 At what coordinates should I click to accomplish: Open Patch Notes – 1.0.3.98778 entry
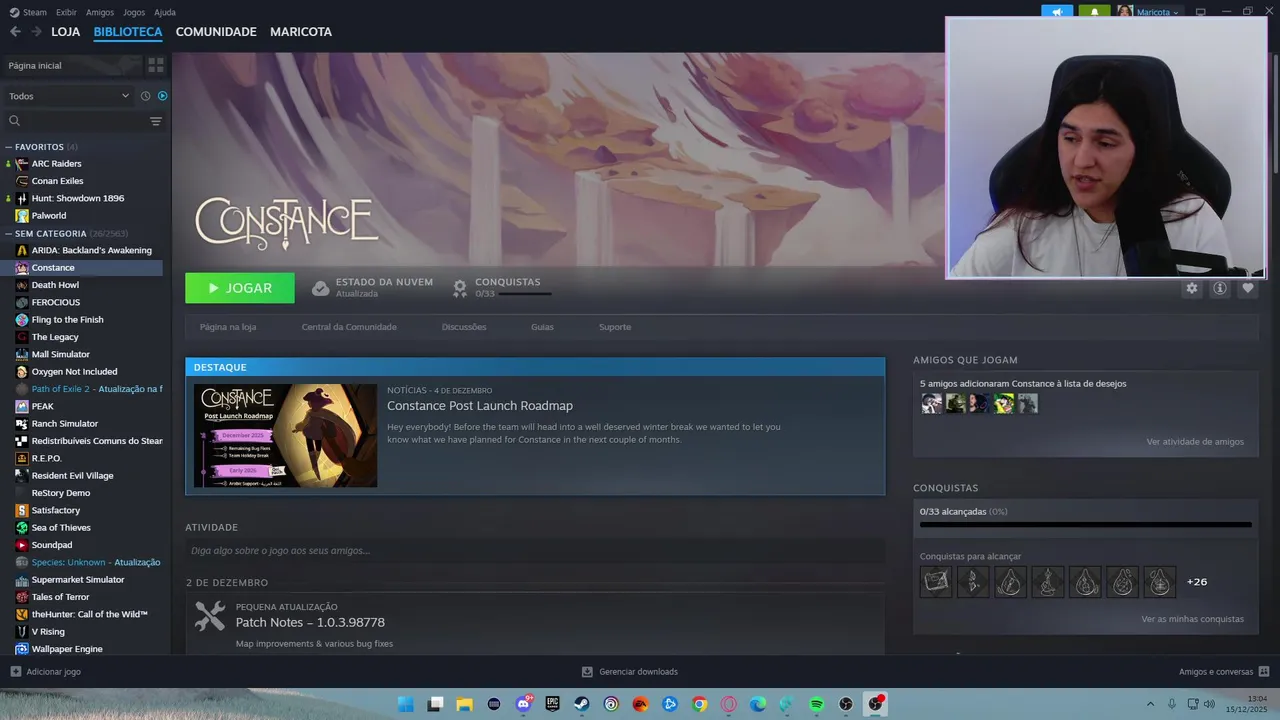[310, 622]
